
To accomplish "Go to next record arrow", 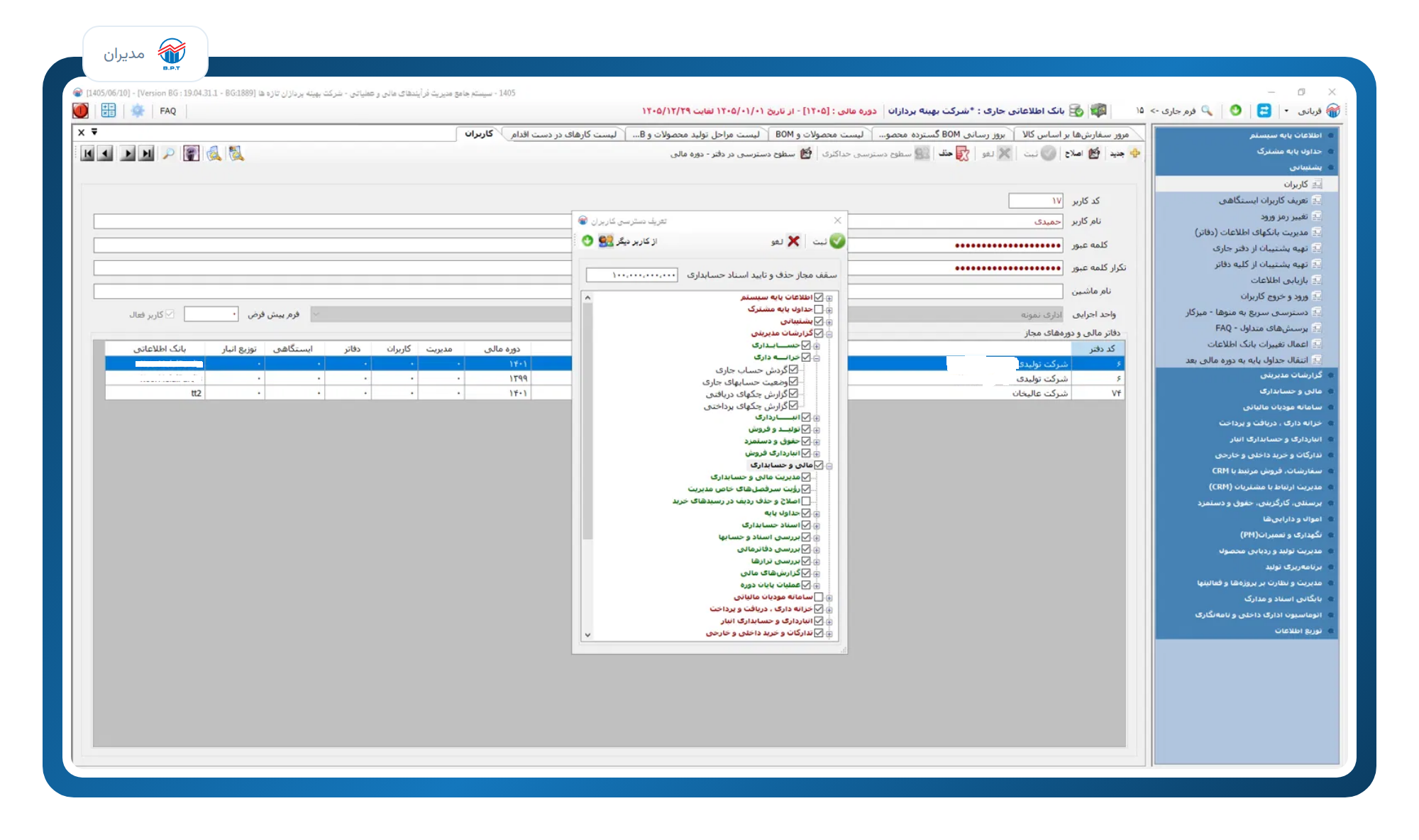I will [x=128, y=153].
